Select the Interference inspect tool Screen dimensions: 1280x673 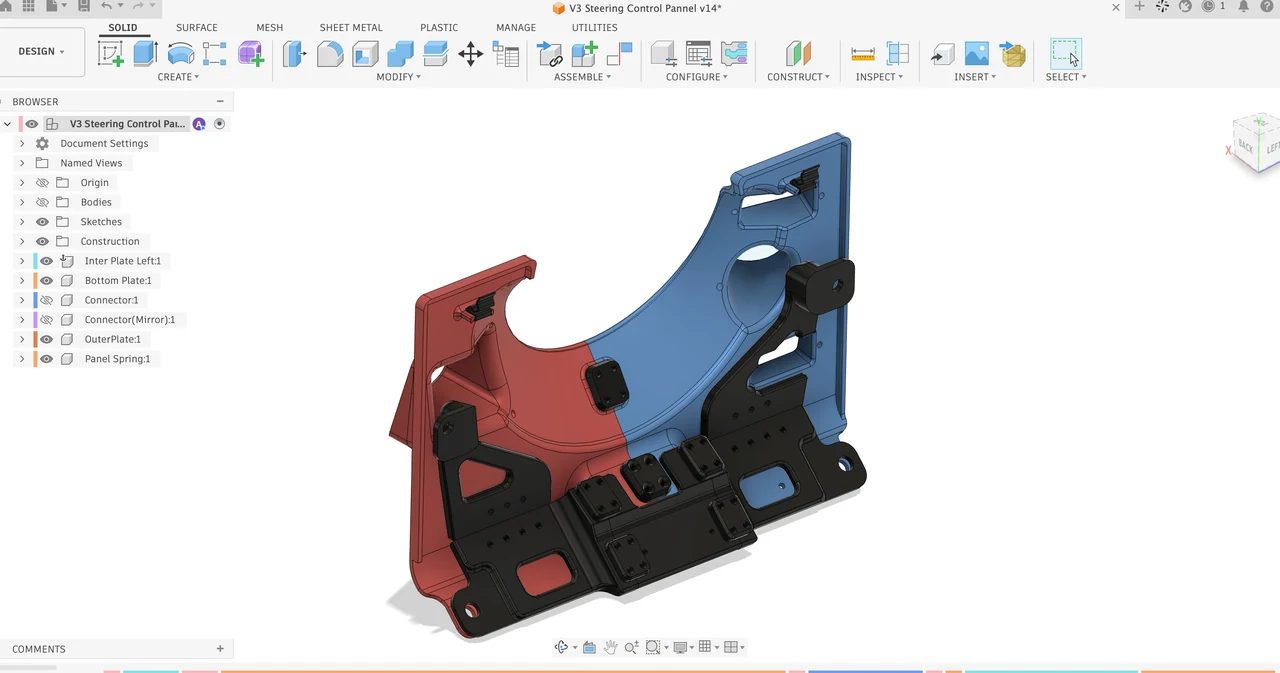pos(898,54)
